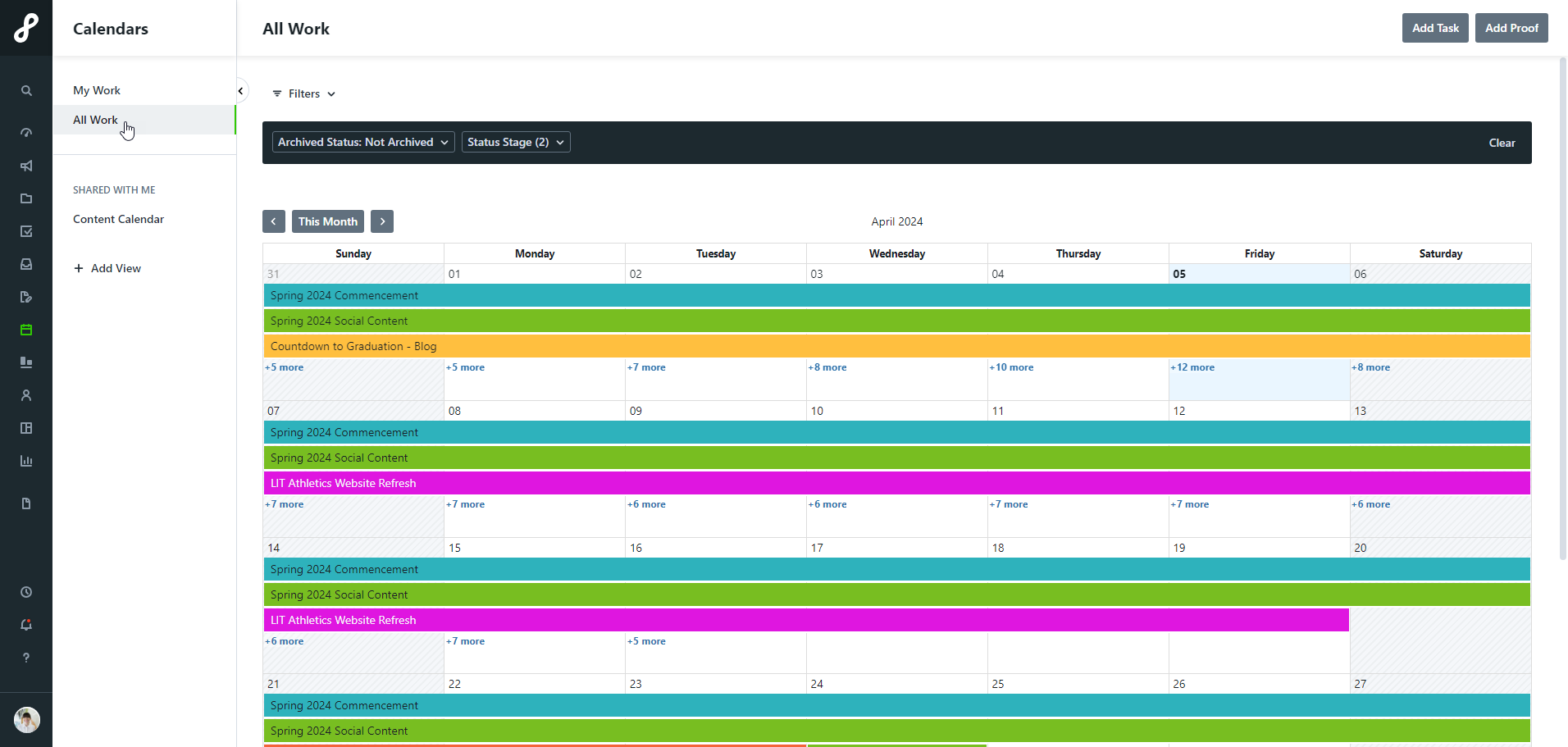
Task: Open LIT Athletics Website Refresh, week of 14
Action: click(806, 620)
